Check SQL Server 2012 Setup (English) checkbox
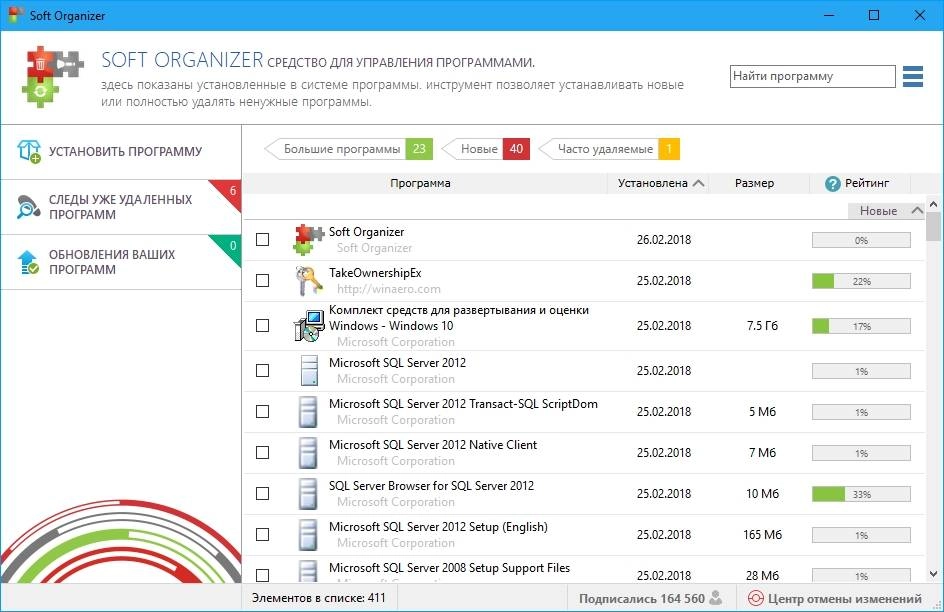The image size is (944, 612). [262, 534]
